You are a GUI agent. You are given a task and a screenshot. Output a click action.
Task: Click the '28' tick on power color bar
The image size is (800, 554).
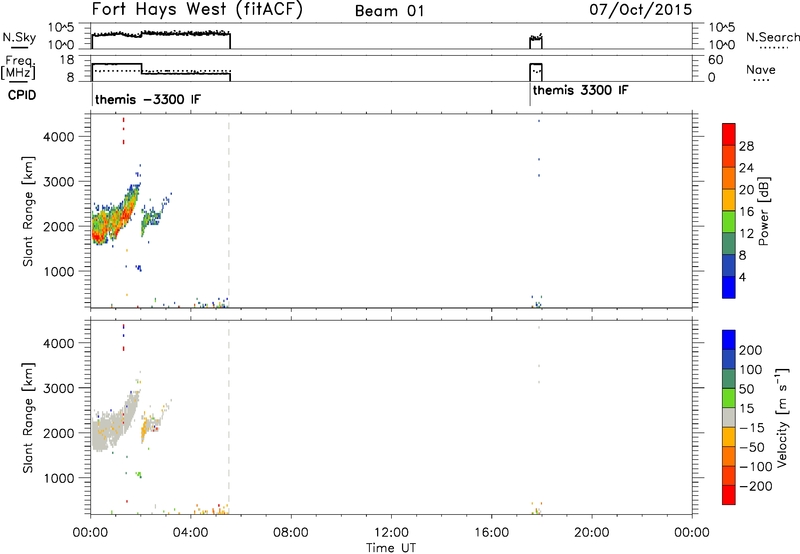pyautogui.click(x=746, y=146)
